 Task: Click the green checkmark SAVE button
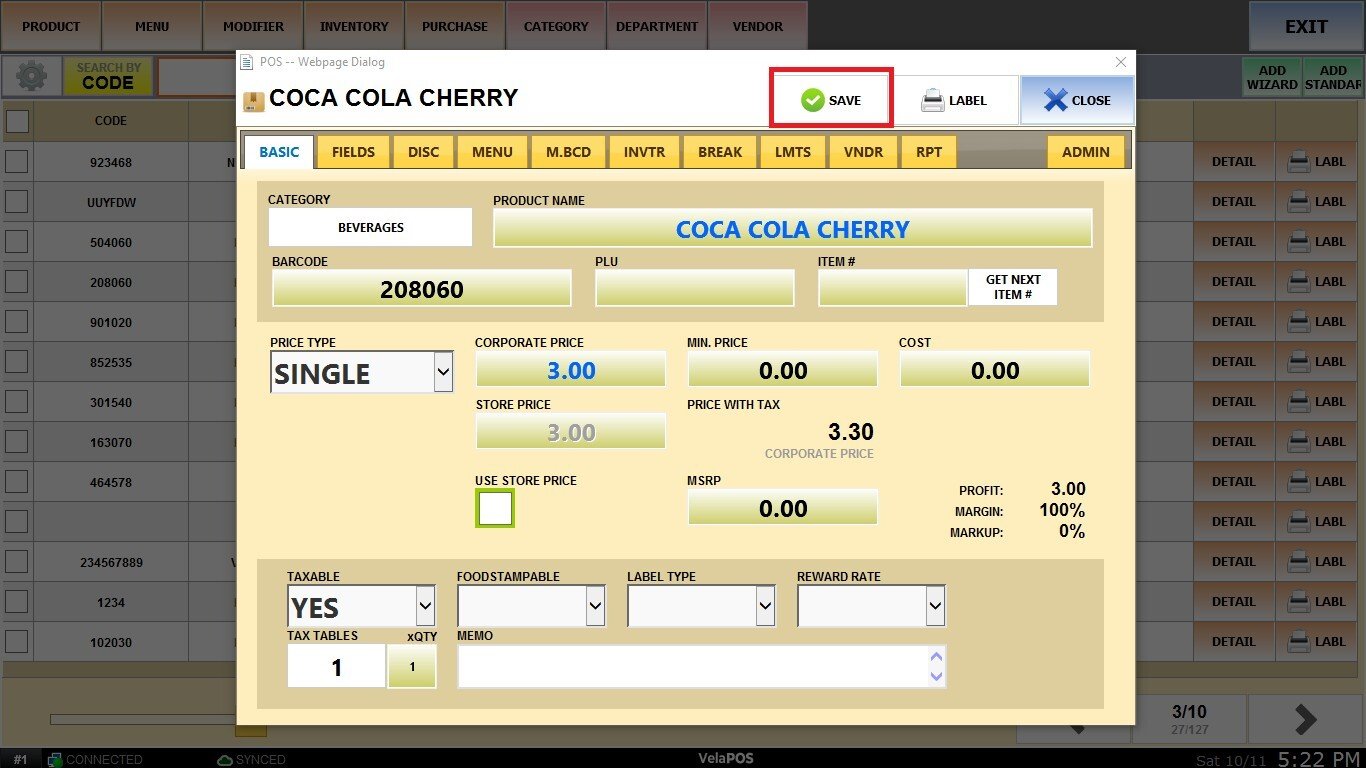[x=830, y=99]
